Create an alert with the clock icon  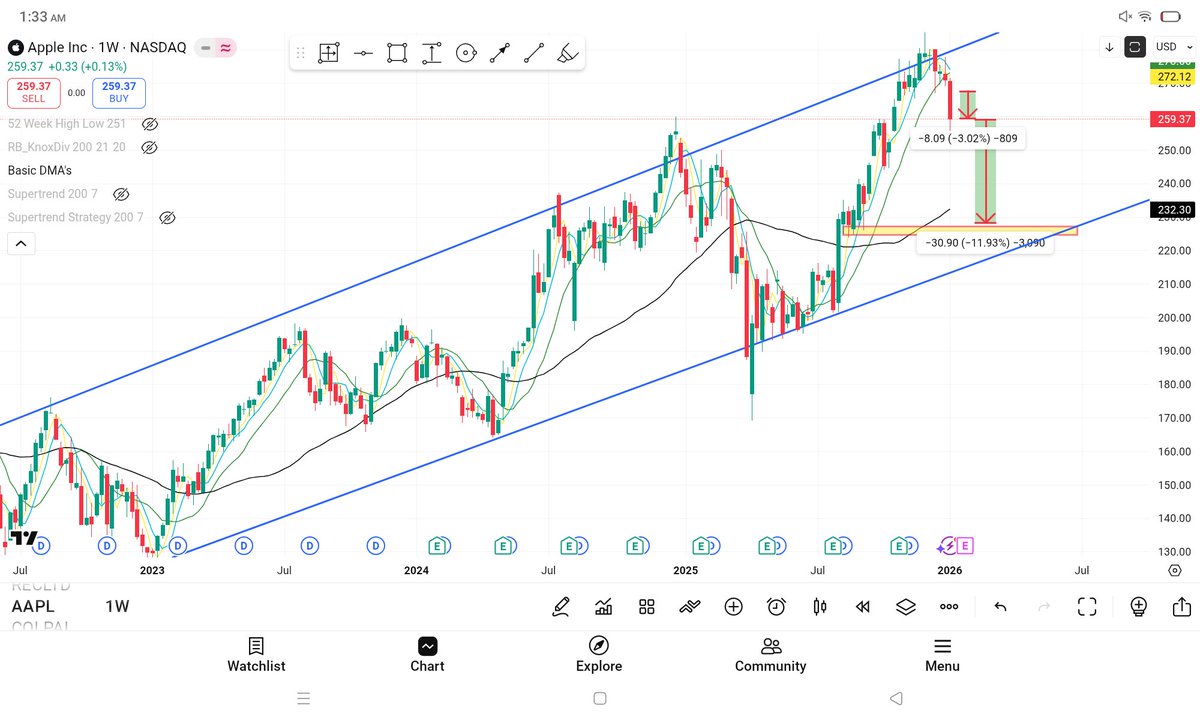click(x=775, y=607)
